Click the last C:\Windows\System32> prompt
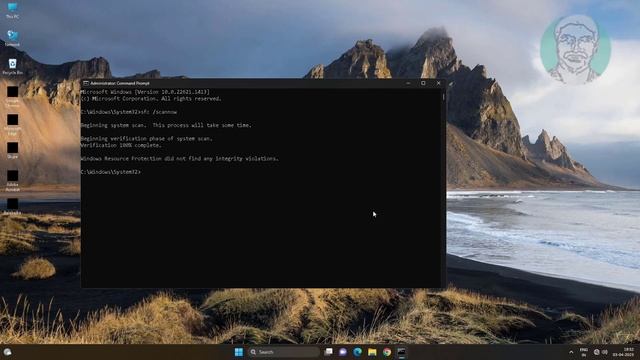Image resolution: width=640 pixels, height=360 pixels. click(x=111, y=172)
